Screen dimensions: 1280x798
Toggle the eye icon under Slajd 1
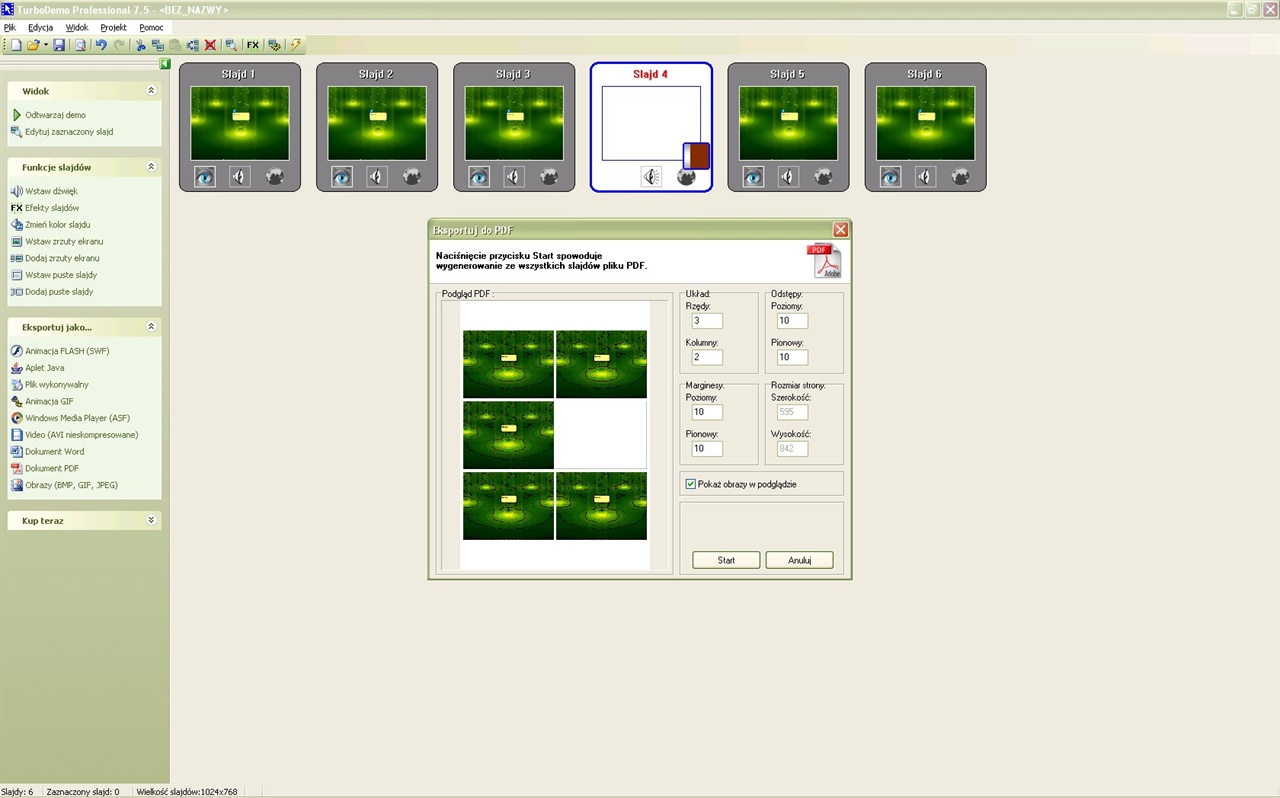click(205, 177)
